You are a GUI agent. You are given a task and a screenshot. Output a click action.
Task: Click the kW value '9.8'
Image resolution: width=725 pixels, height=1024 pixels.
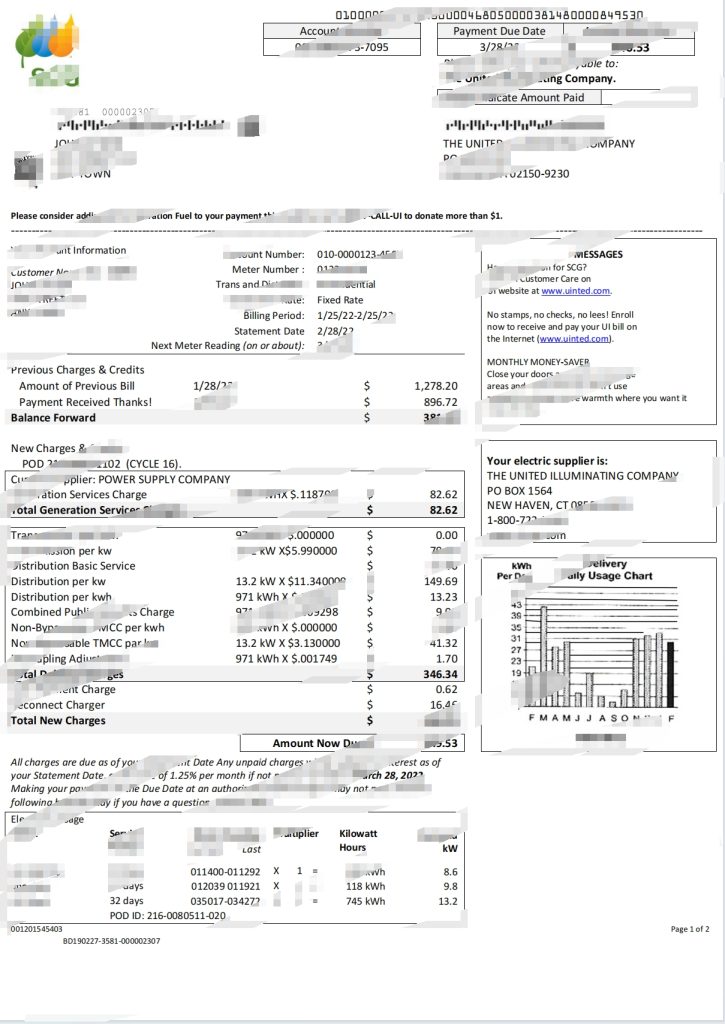point(450,886)
